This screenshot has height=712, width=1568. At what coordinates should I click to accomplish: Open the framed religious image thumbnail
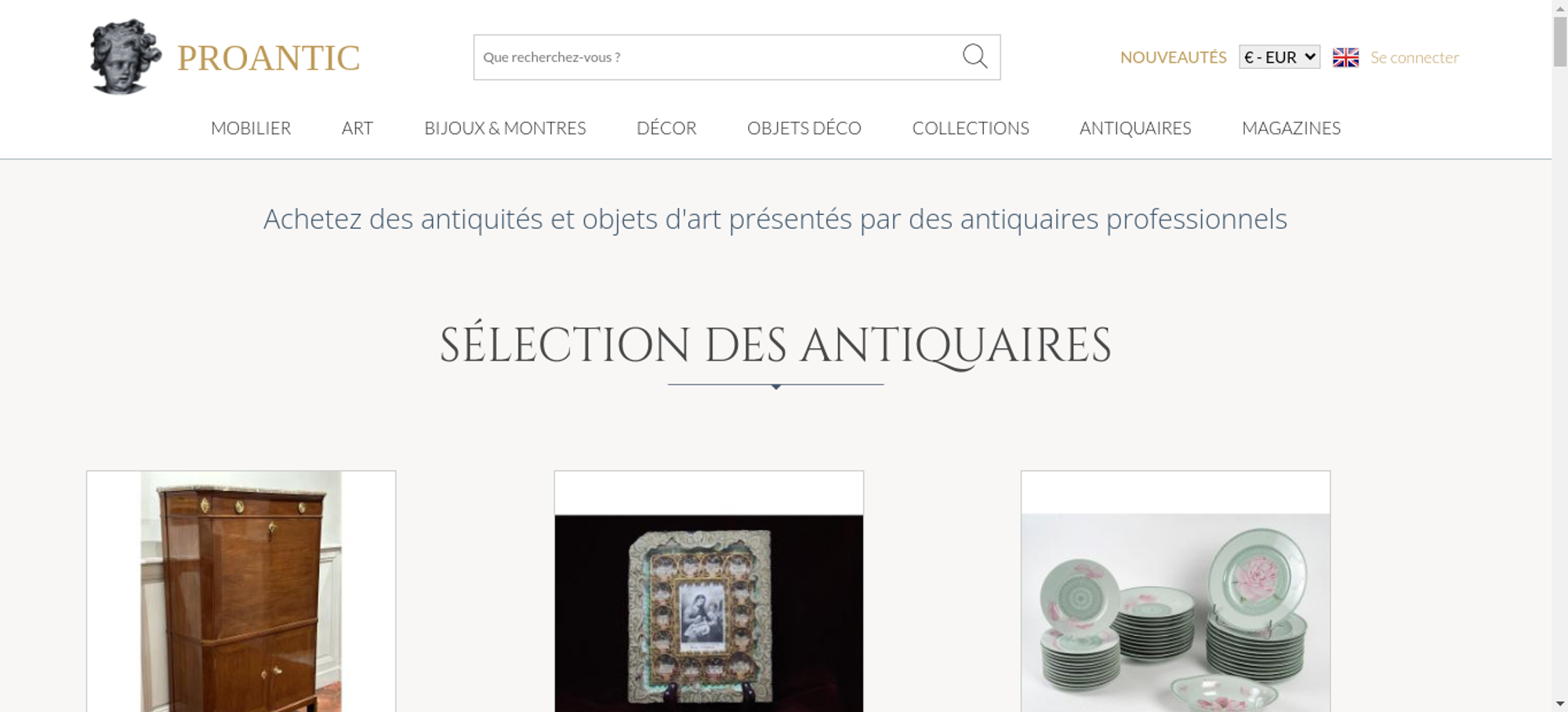709,591
